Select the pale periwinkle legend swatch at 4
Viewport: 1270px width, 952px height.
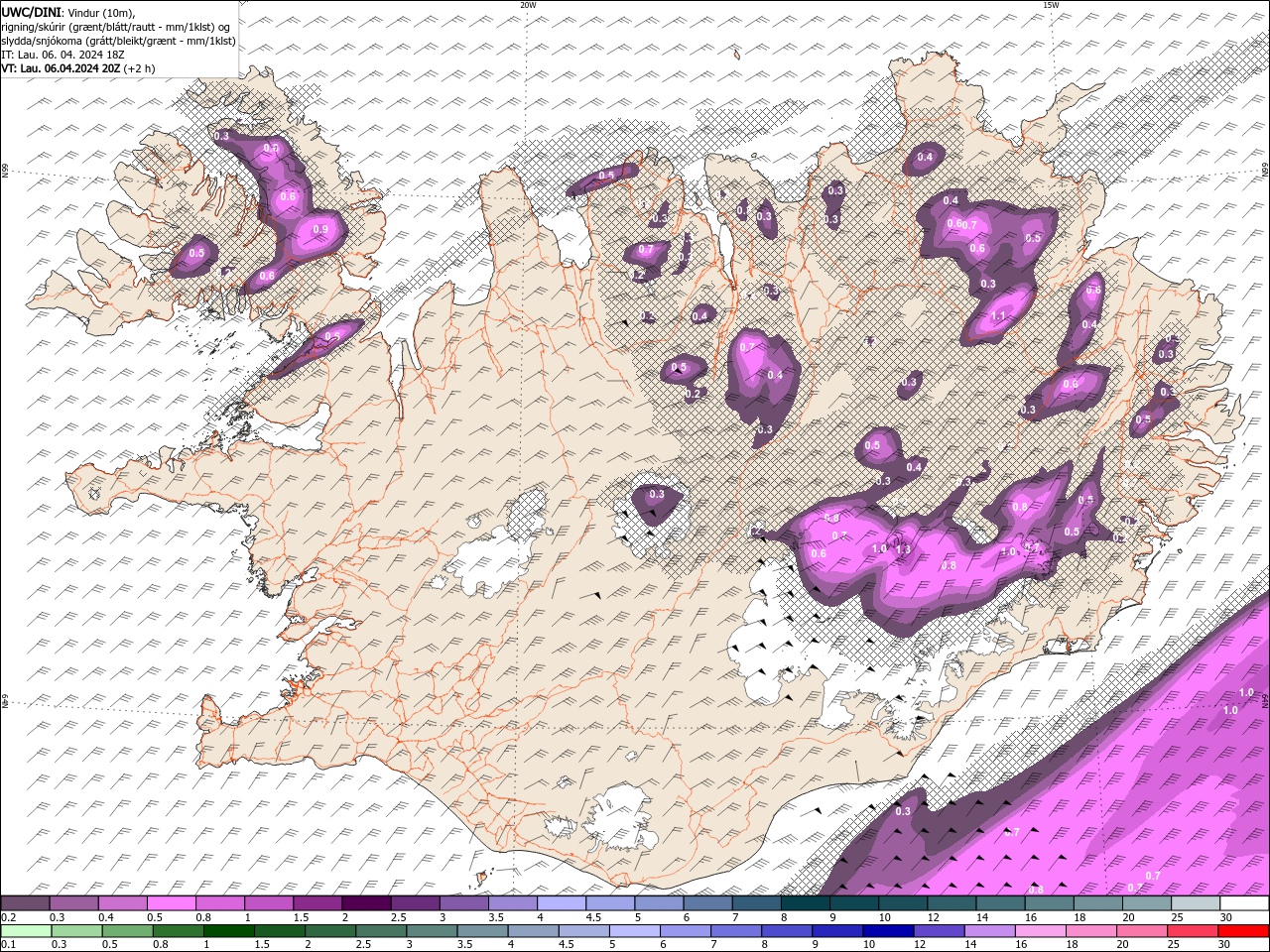(561, 903)
